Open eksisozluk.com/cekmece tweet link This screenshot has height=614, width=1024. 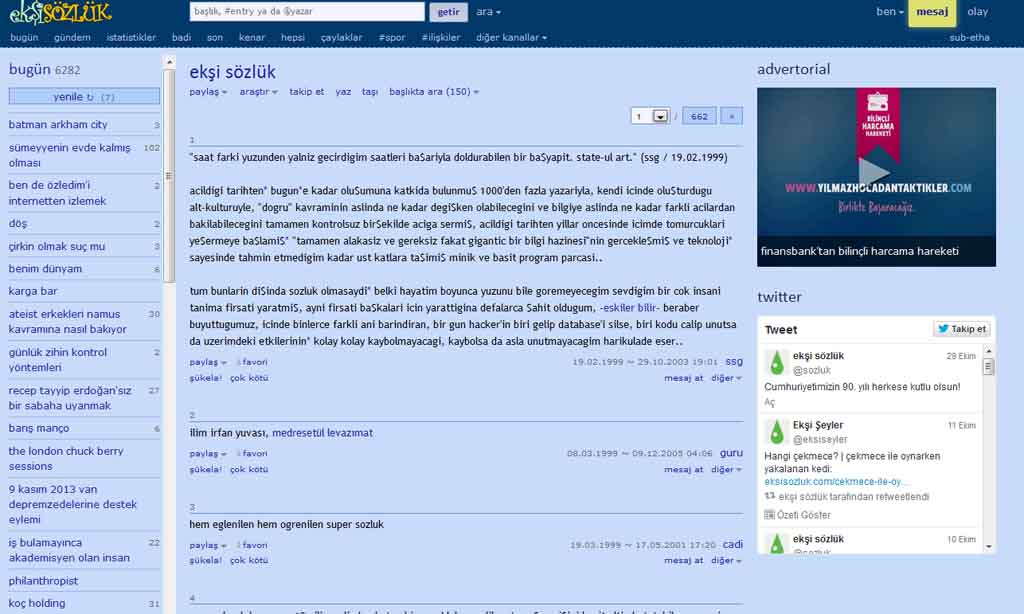pyautogui.click(x=835, y=481)
